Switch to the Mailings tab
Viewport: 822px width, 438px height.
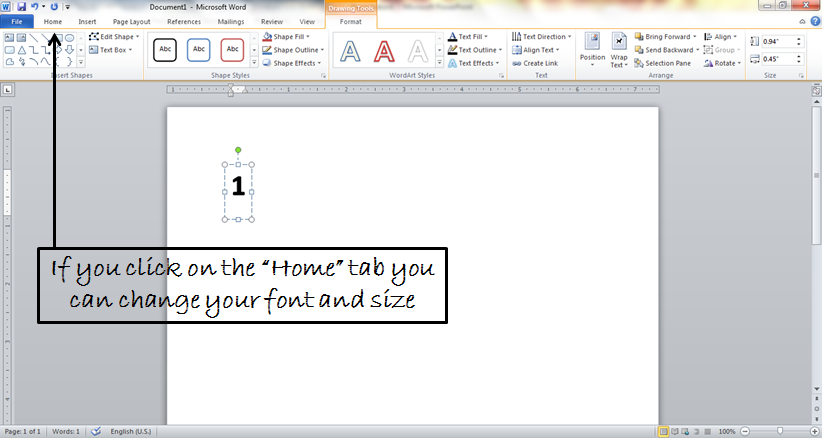point(231,21)
